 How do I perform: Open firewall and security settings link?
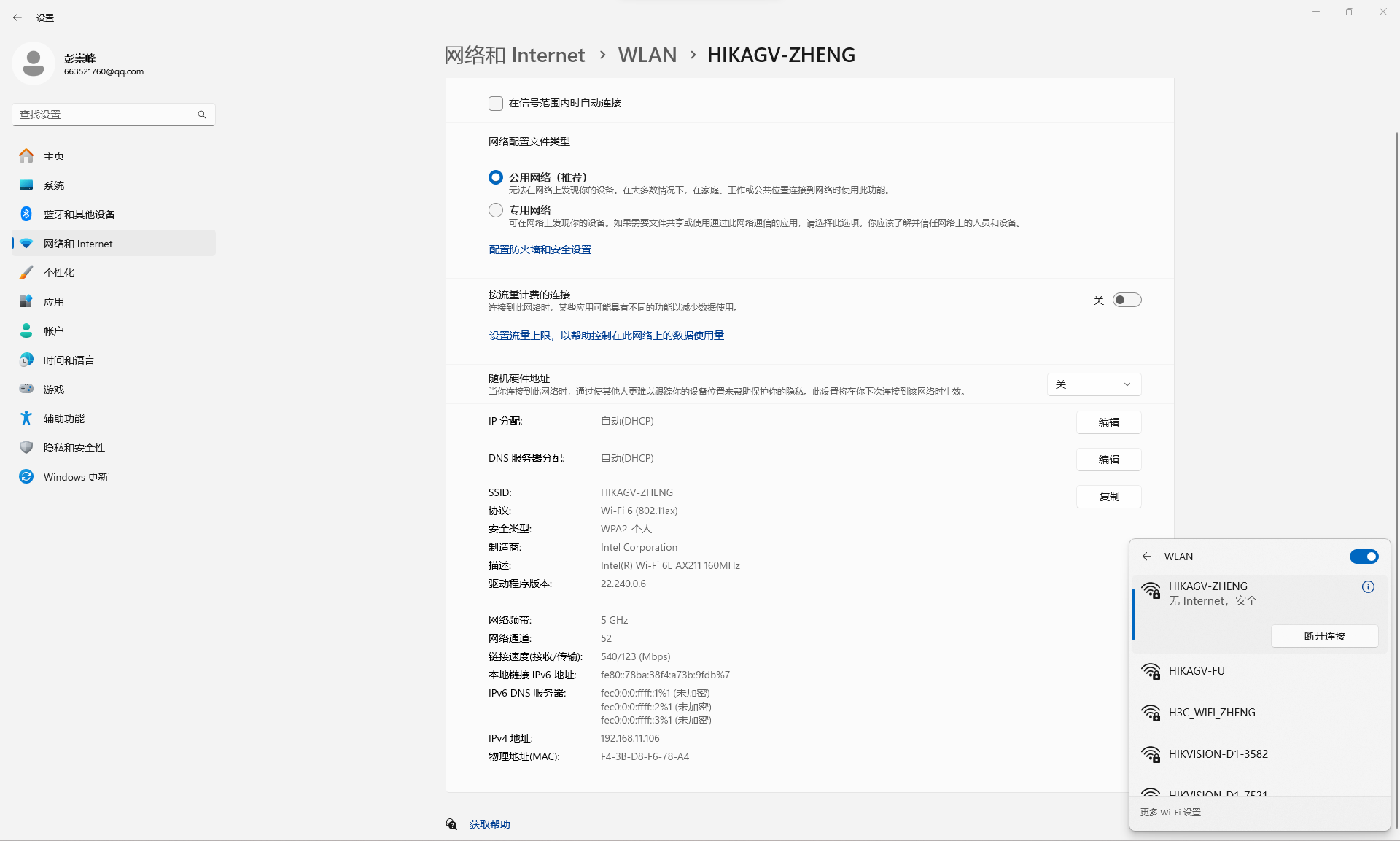pos(540,249)
